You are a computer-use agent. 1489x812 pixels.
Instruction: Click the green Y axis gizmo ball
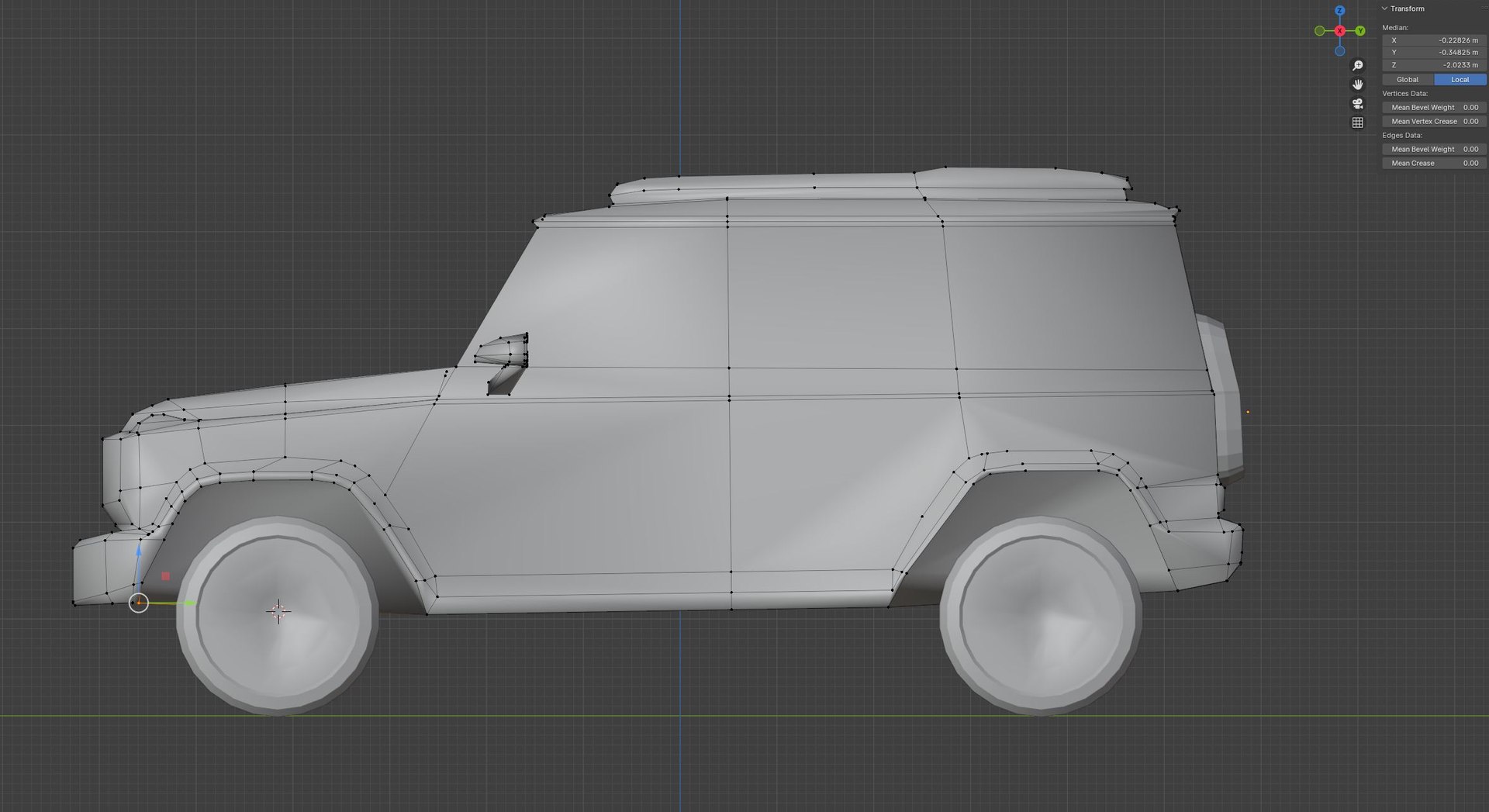click(1359, 31)
